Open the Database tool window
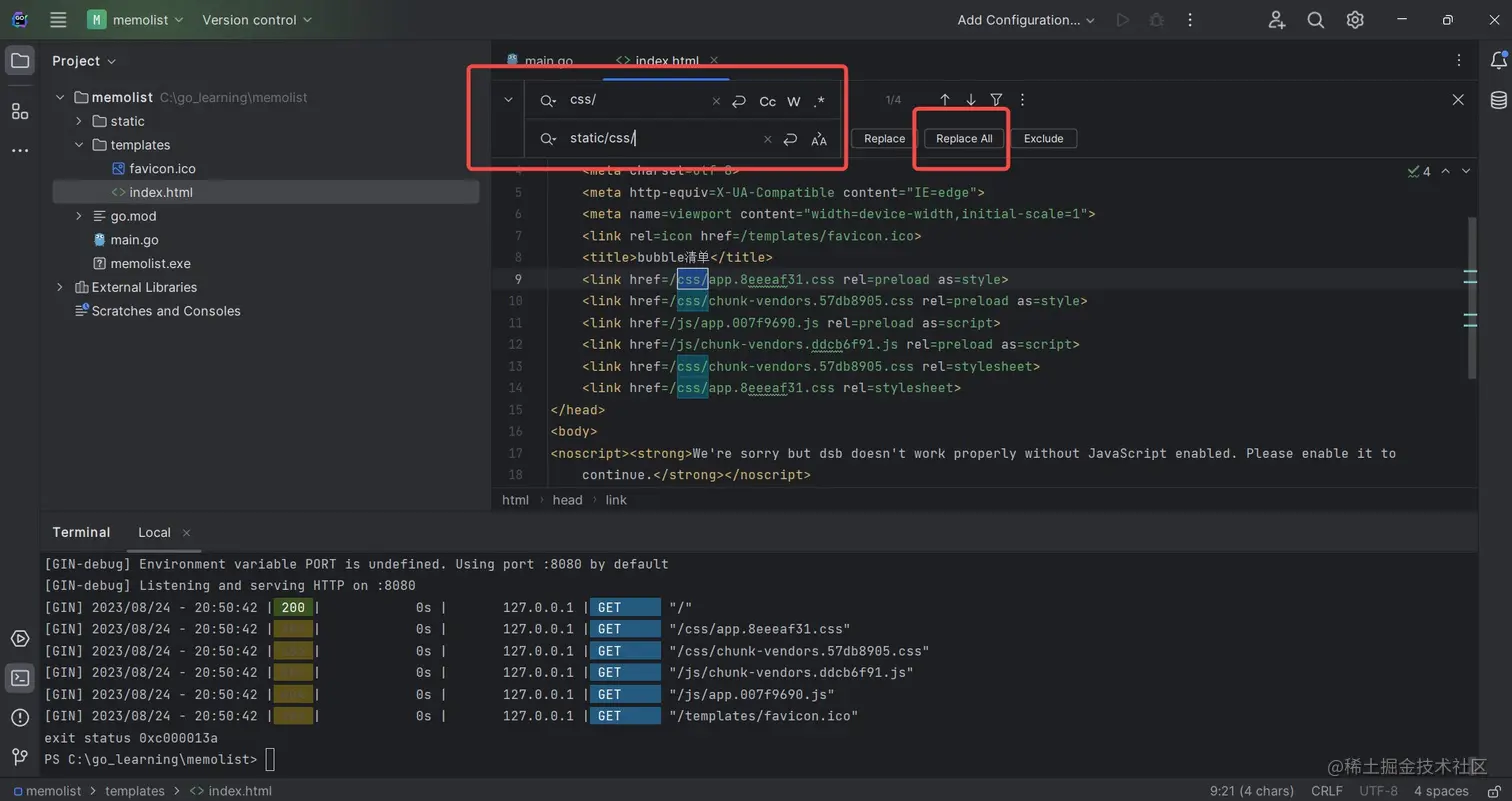 (1498, 100)
